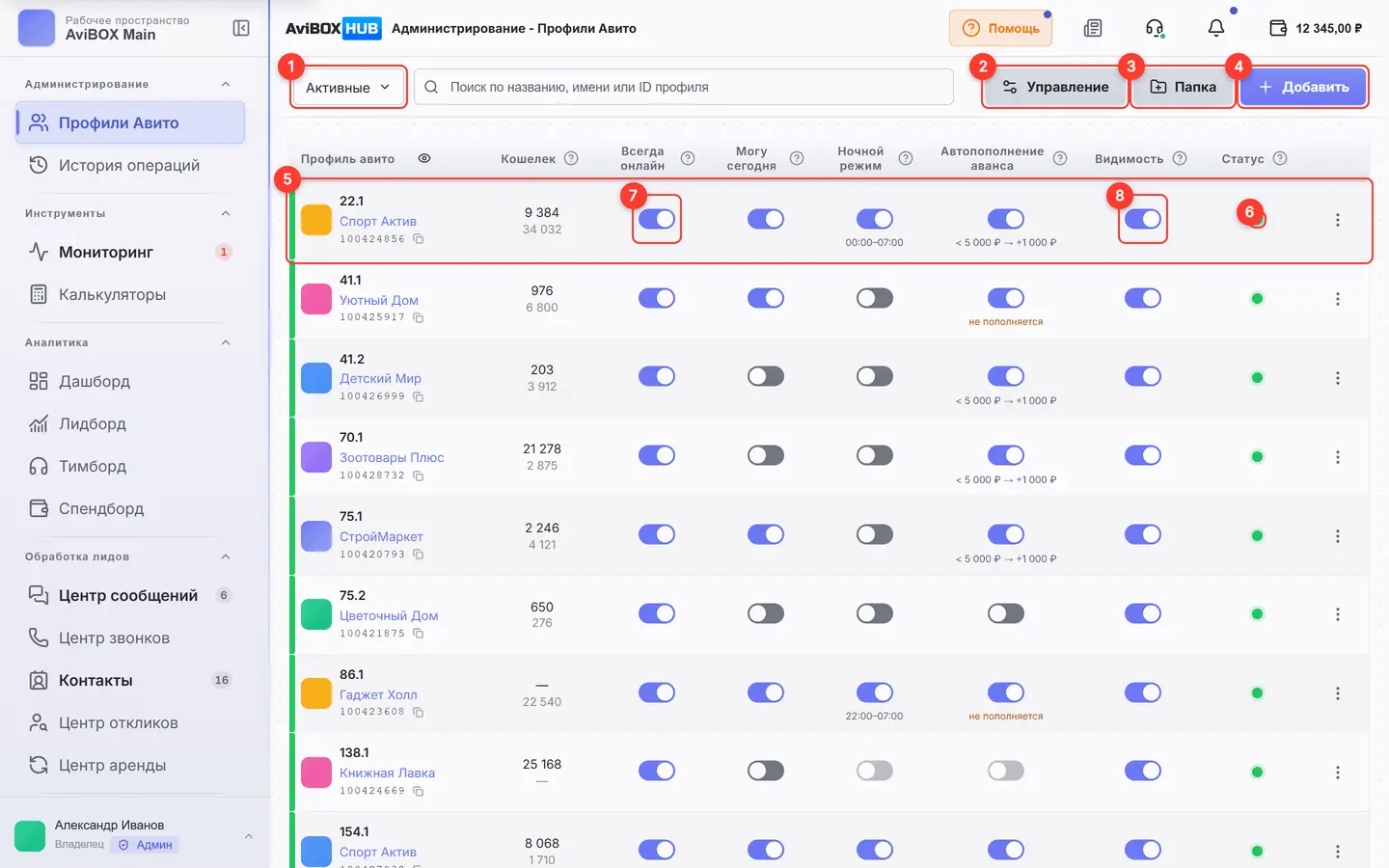1389x868 pixels.
Task: Go to Мониторинг in sidebar
Action: click(130, 252)
